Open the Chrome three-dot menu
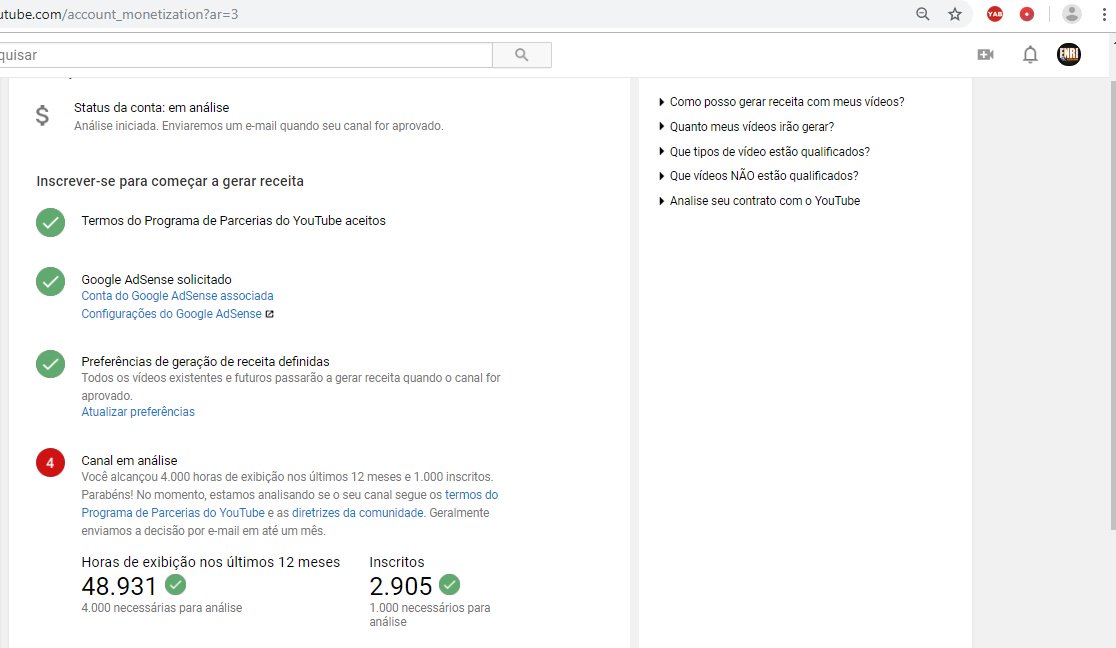Image resolution: width=1116 pixels, height=648 pixels. (1104, 14)
